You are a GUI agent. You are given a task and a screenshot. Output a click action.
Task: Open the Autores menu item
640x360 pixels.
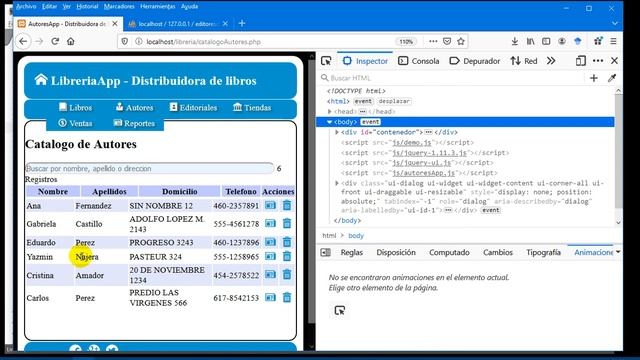tap(134, 107)
